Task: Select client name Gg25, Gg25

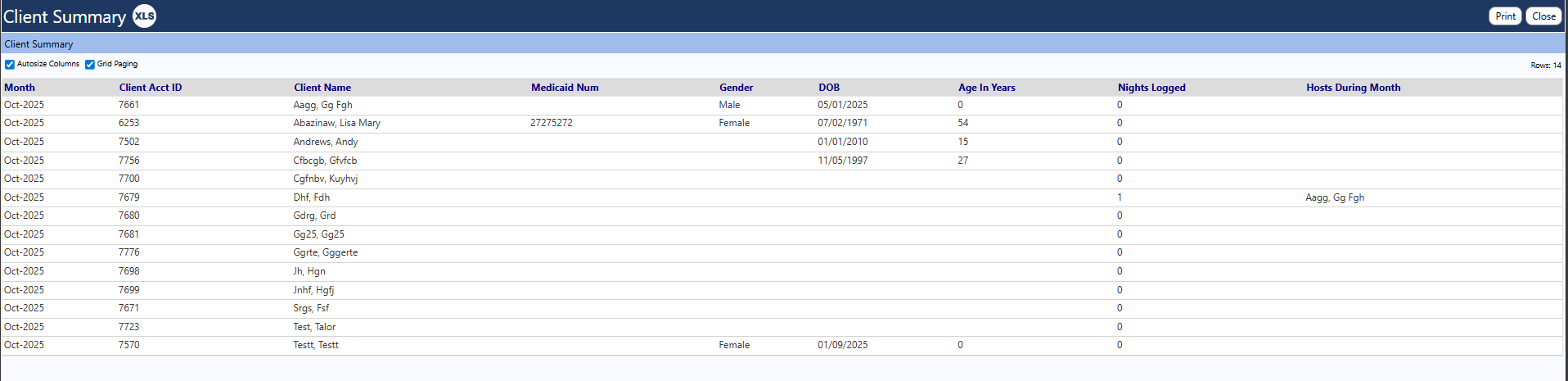Action: (x=318, y=234)
